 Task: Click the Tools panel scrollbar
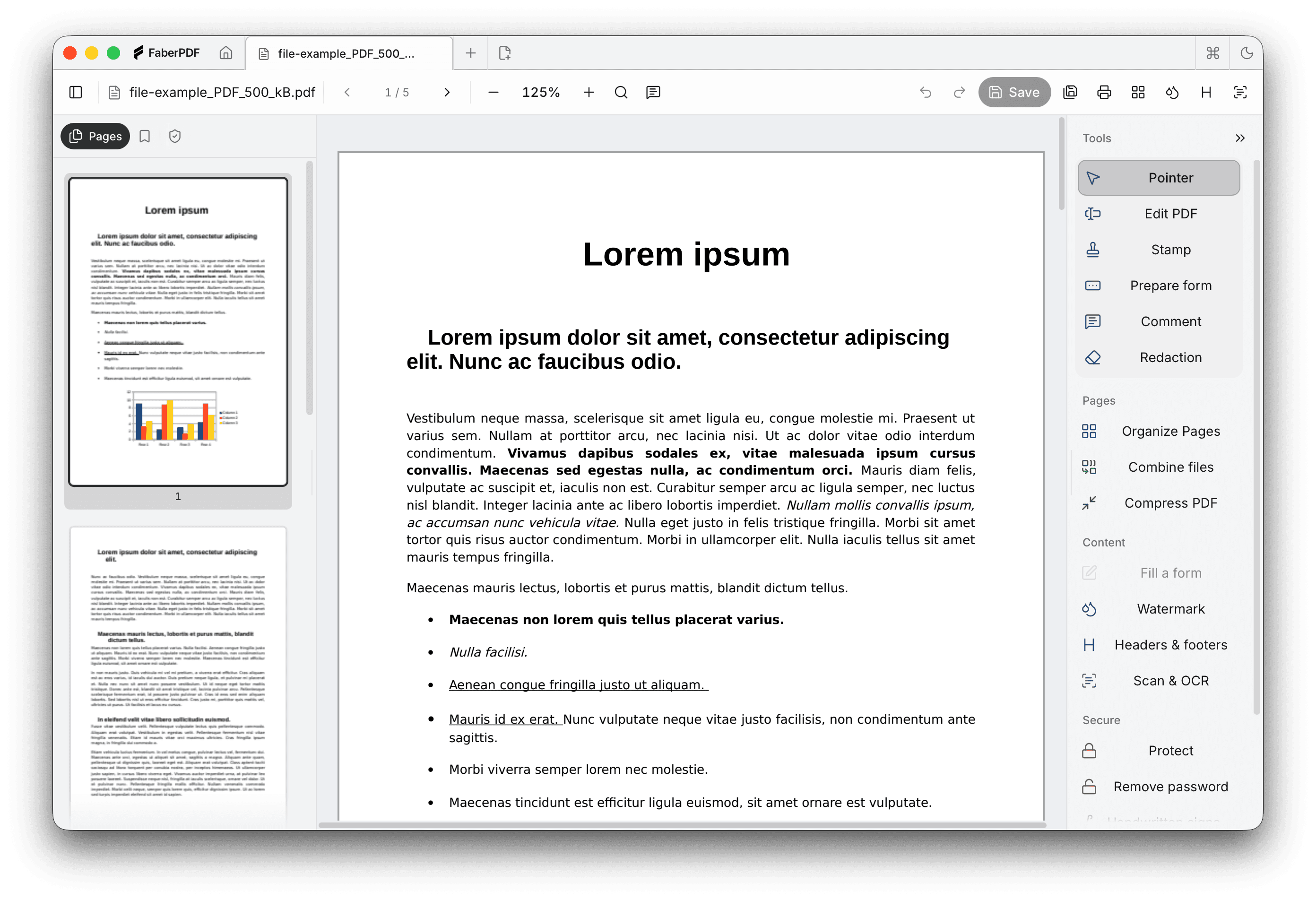tap(1257, 437)
